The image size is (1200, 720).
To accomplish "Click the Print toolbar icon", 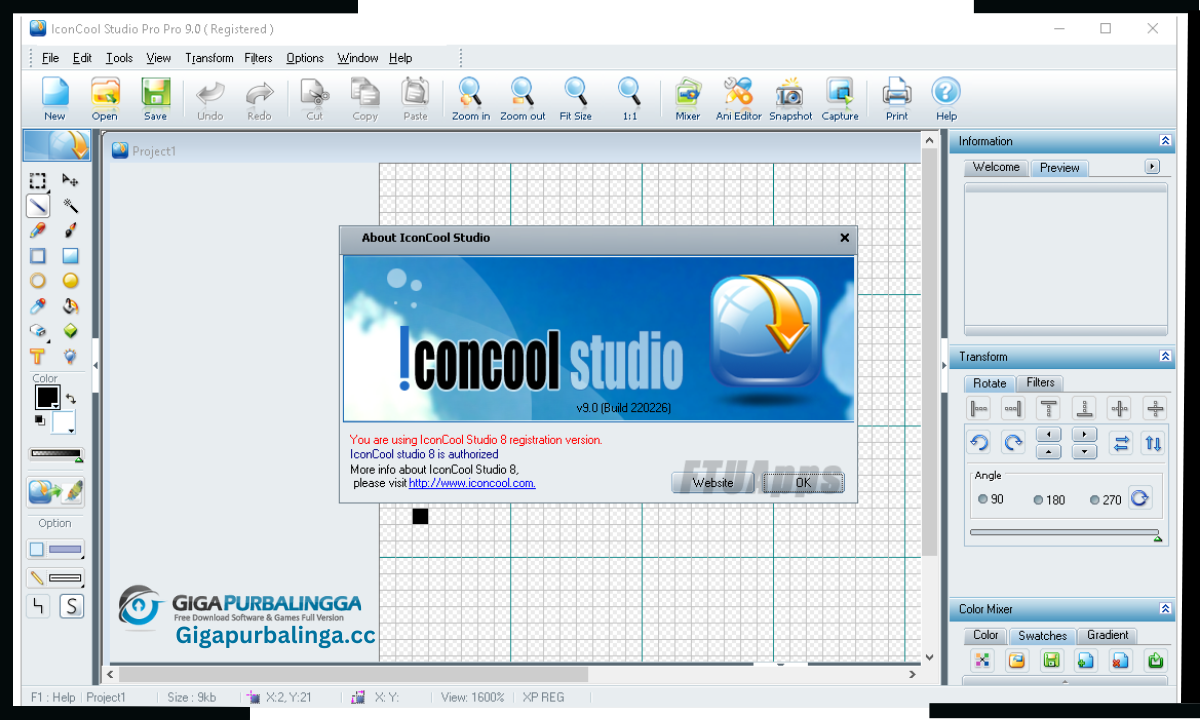I will click(897, 98).
